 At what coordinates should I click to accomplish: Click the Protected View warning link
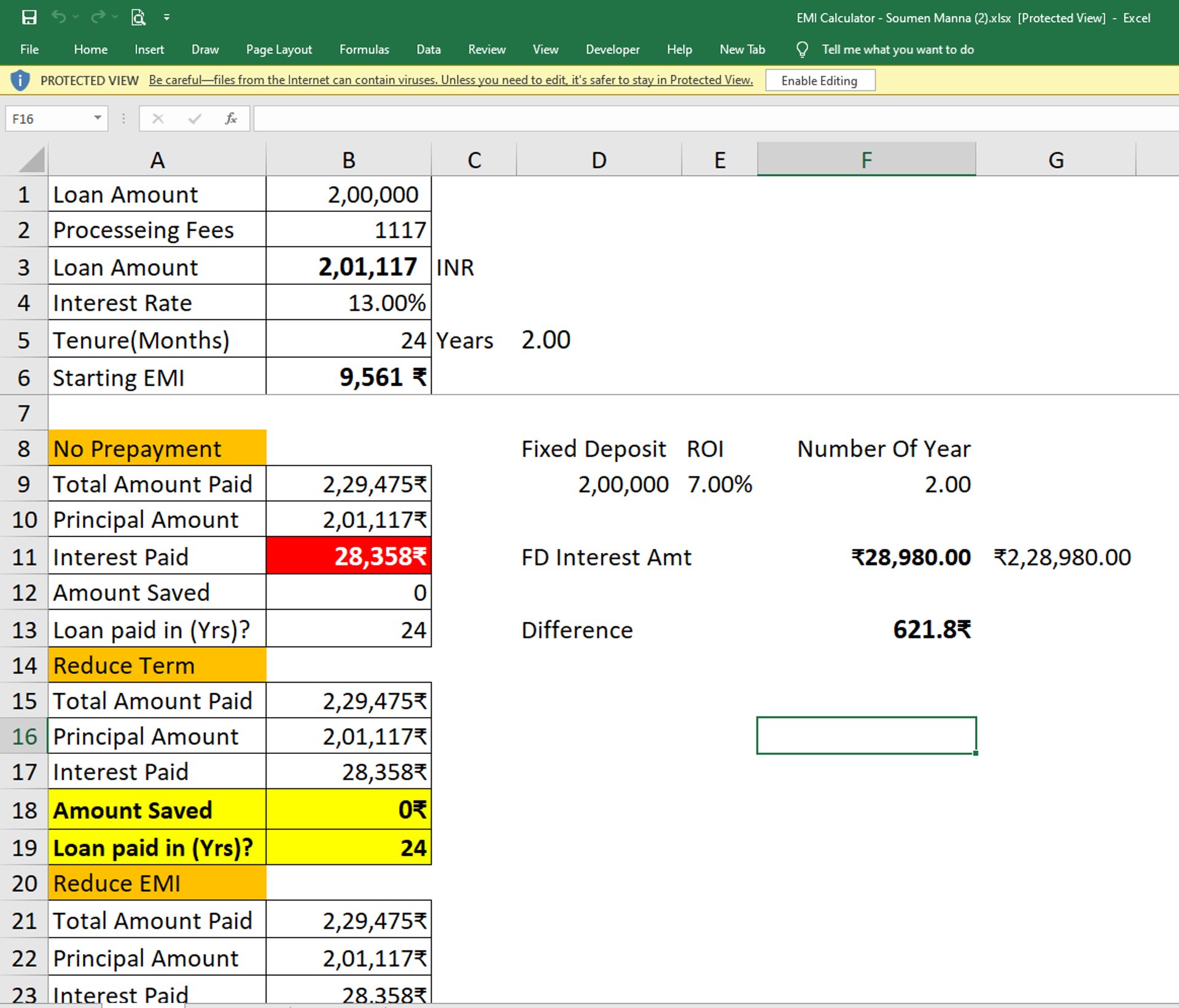[450, 80]
